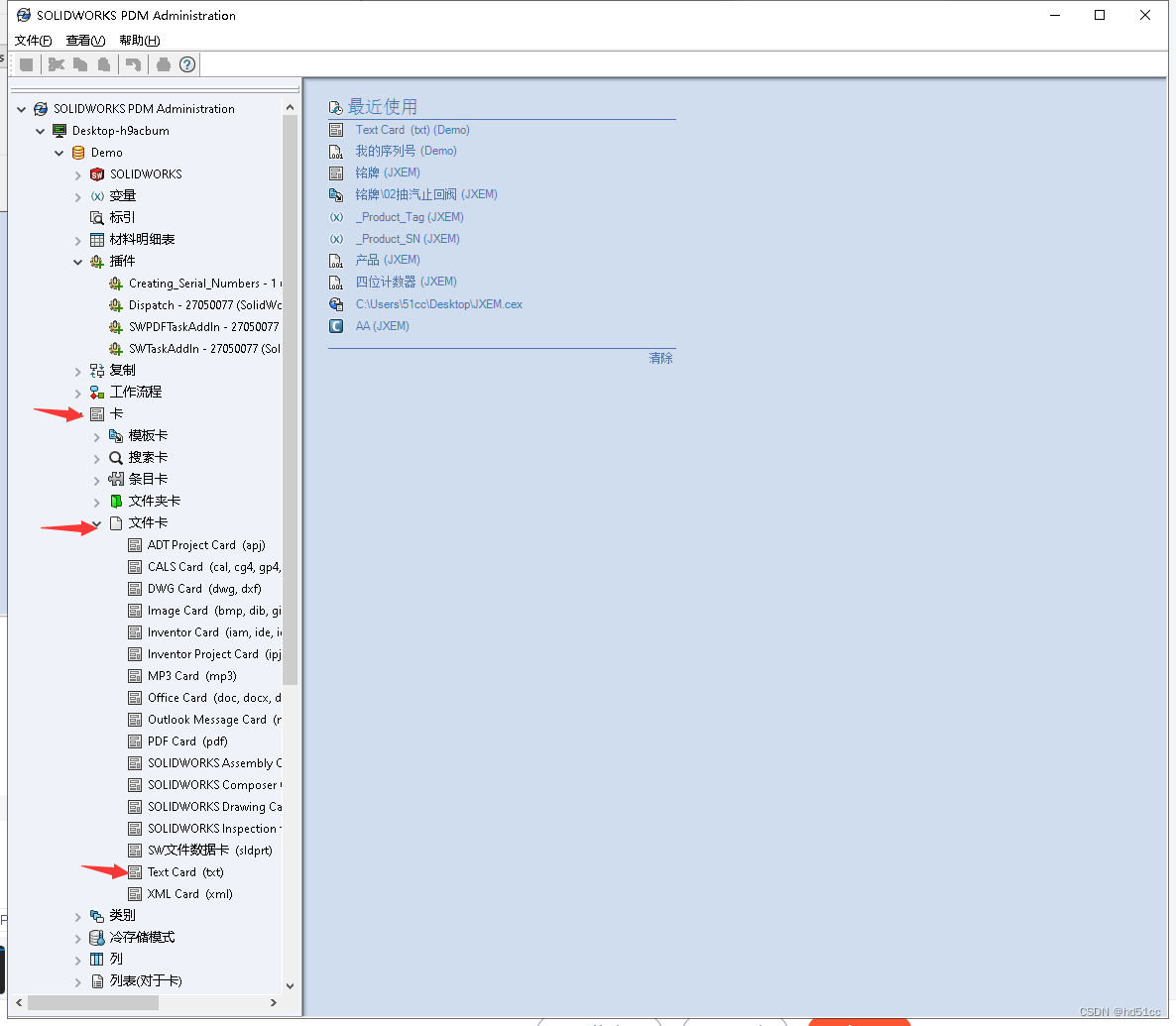Select the 搜索卡 magnifier icon
Image resolution: width=1176 pixels, height=1026 pixels.
tap(115, 458)
